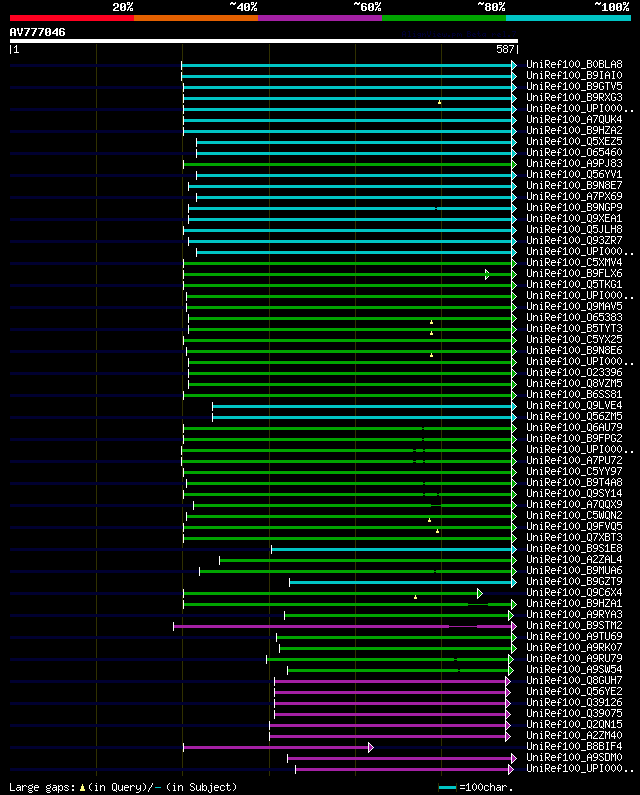The image size is (640, 795).
Task: Open hit UniRef100_Q56ZM5
Action: (574, 417)
